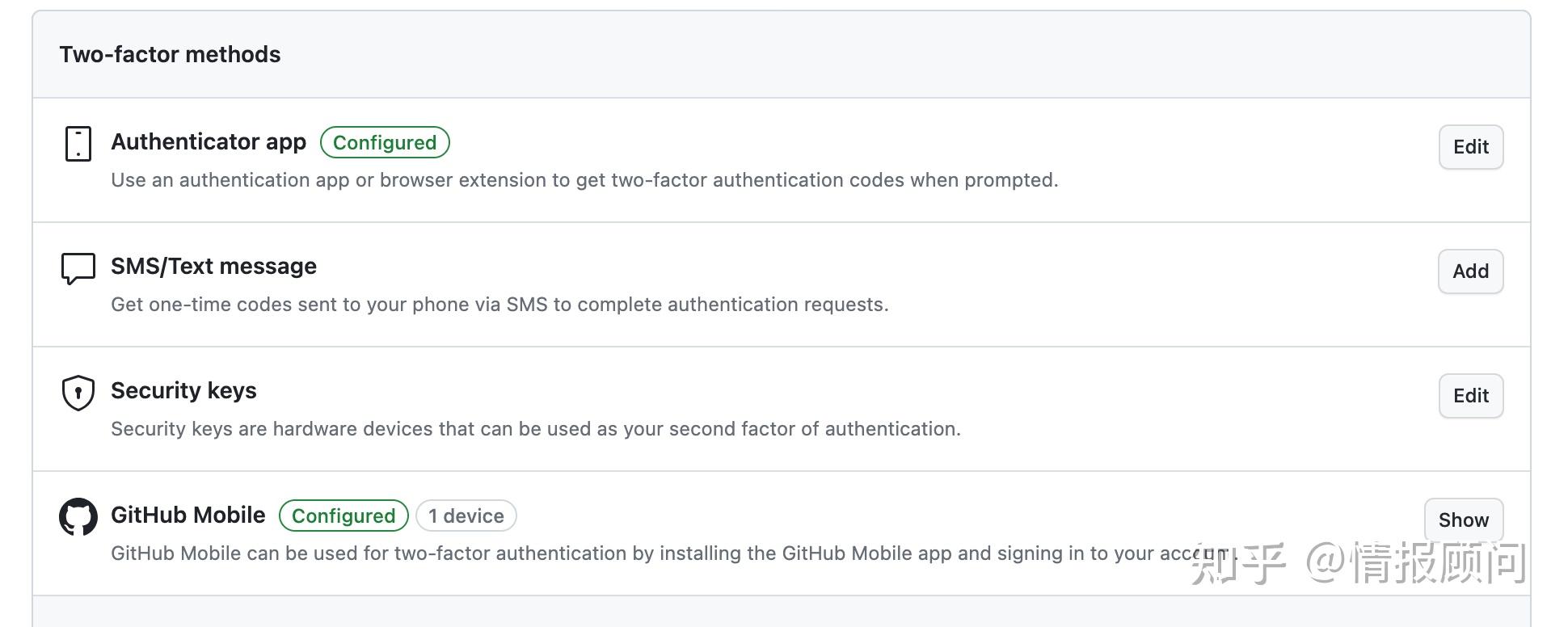Click the Security keys shield icon
The width and height of the screenshot is (1568, 627).
(x=78, y=393)
